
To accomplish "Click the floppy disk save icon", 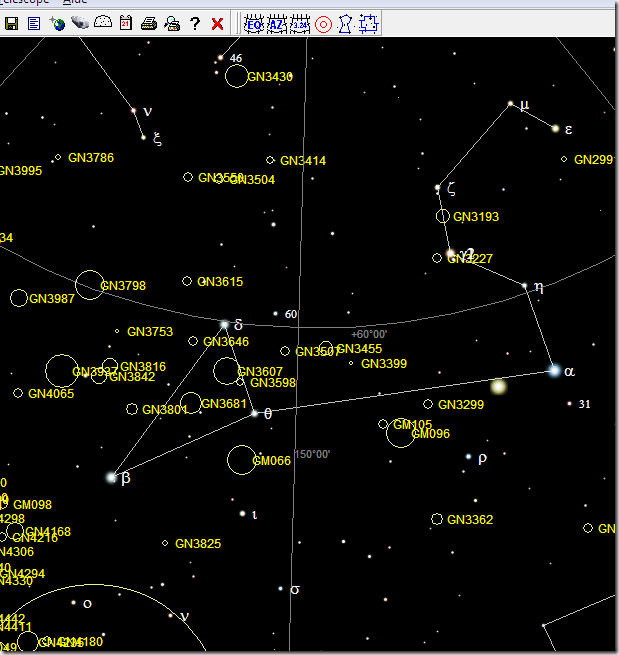I will point(11,24).
